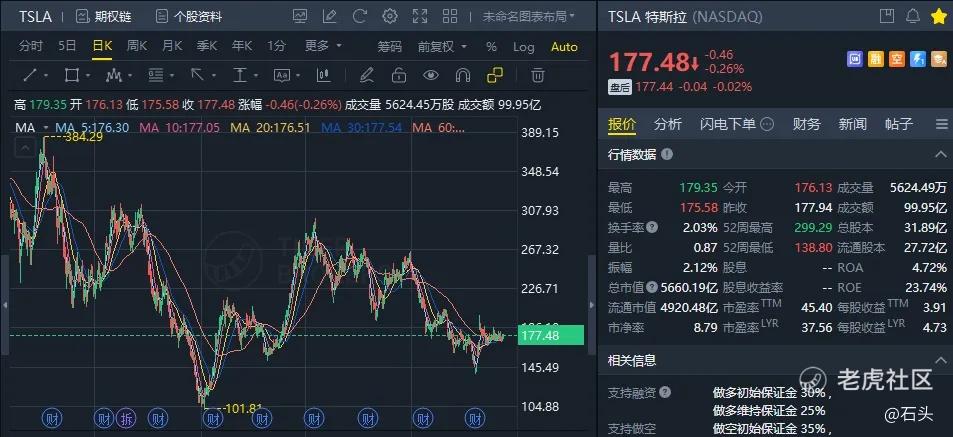Click the 盘后 after-hours badge
Image resolution: width=953 pixels, height=437 pixels.
tap(619, 87)
